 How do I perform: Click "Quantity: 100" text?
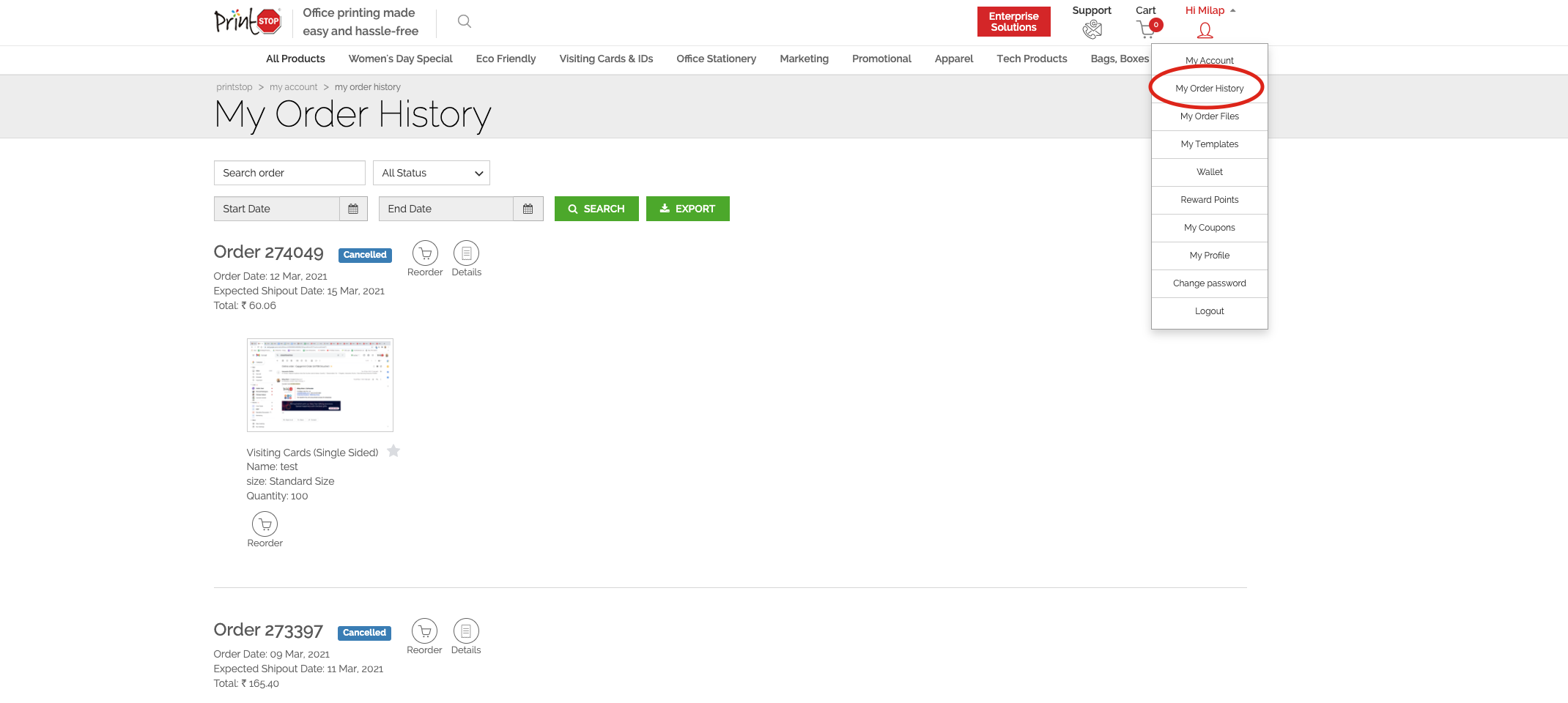278,496
